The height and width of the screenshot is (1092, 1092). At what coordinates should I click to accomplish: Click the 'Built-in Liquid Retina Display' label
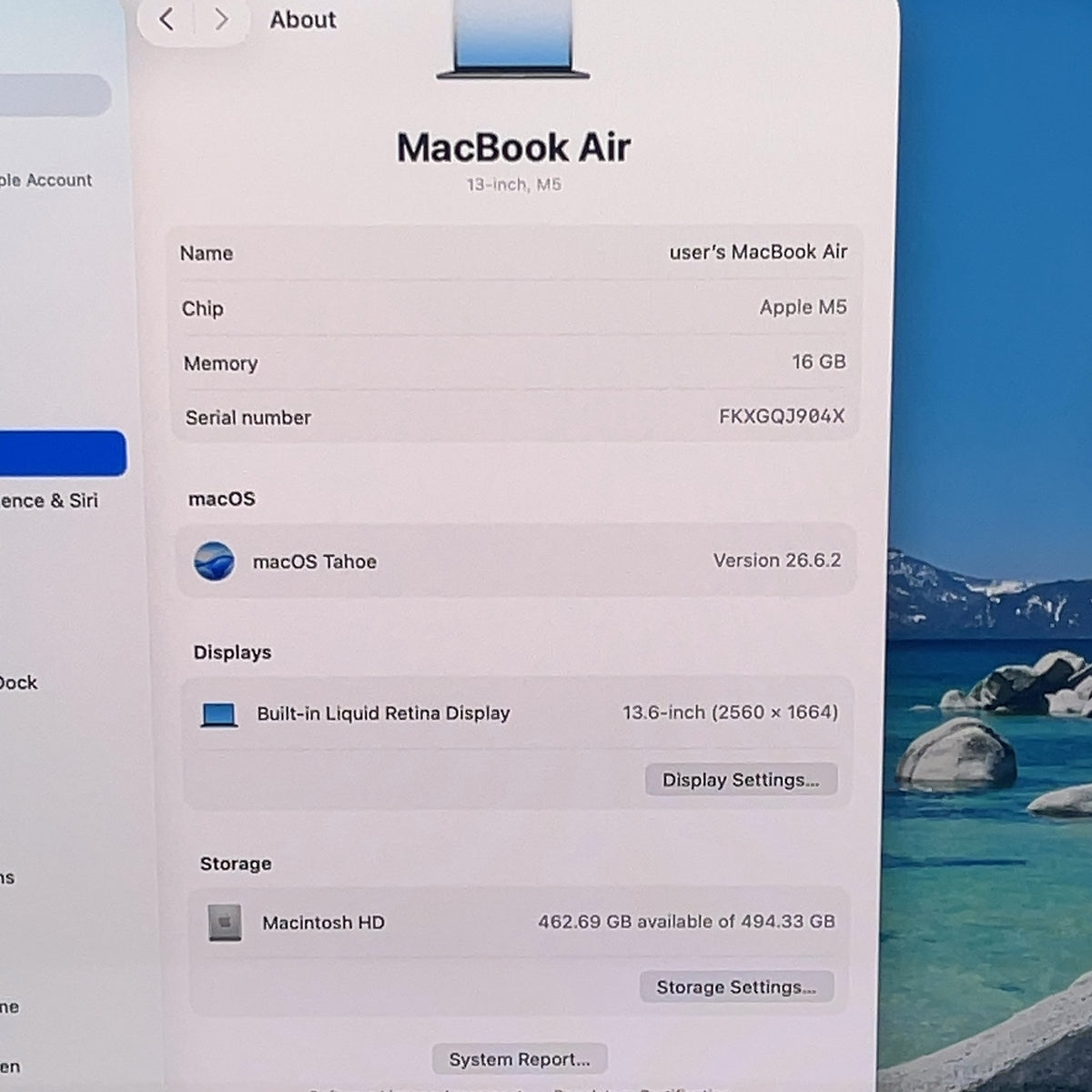click(383, 713)
